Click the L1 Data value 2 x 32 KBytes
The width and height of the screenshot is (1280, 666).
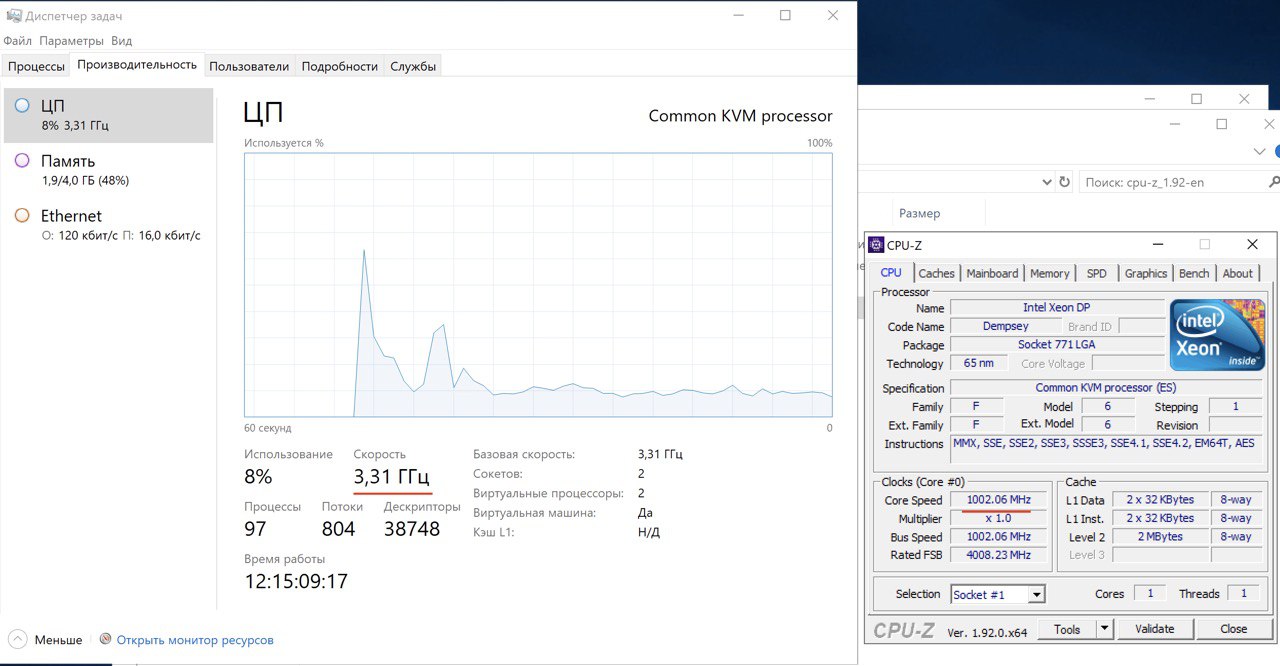(x=1160, y=500)
